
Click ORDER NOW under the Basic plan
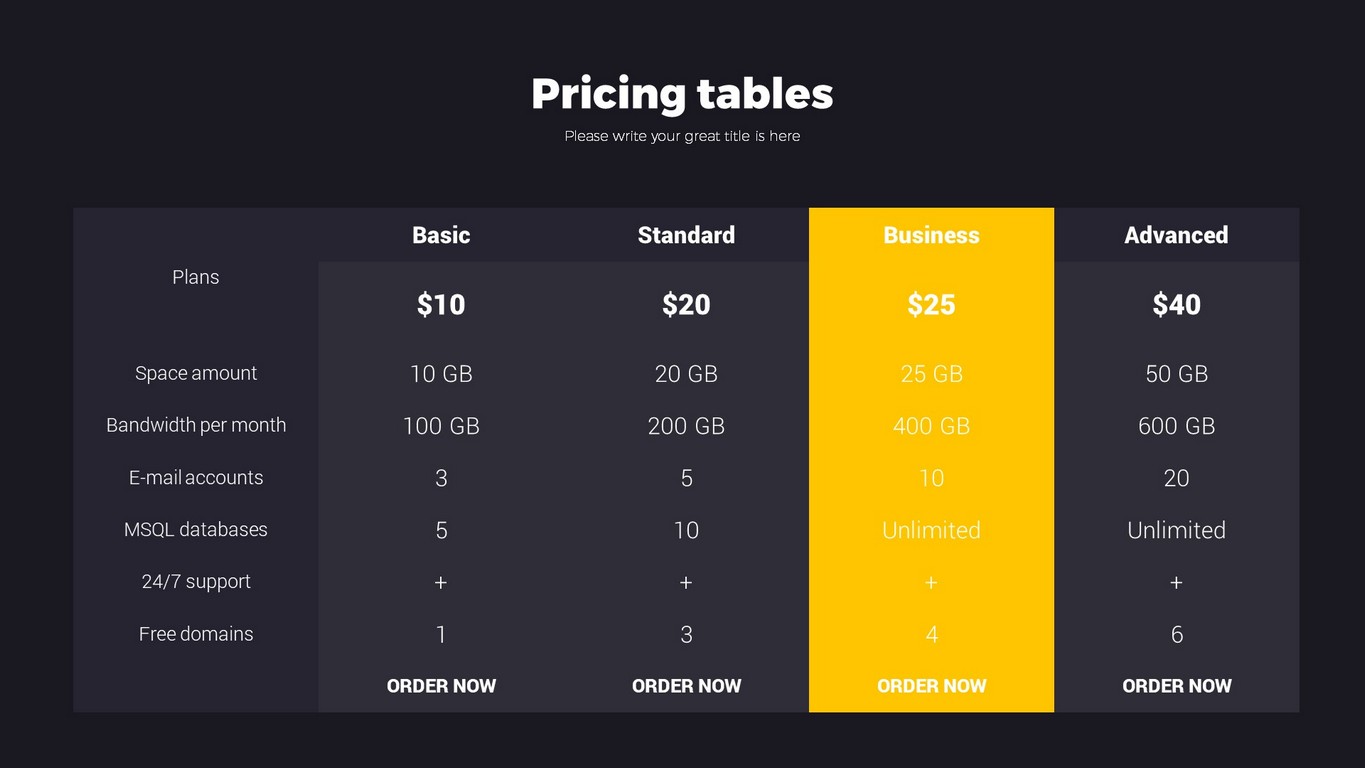[x=441, y=686]
